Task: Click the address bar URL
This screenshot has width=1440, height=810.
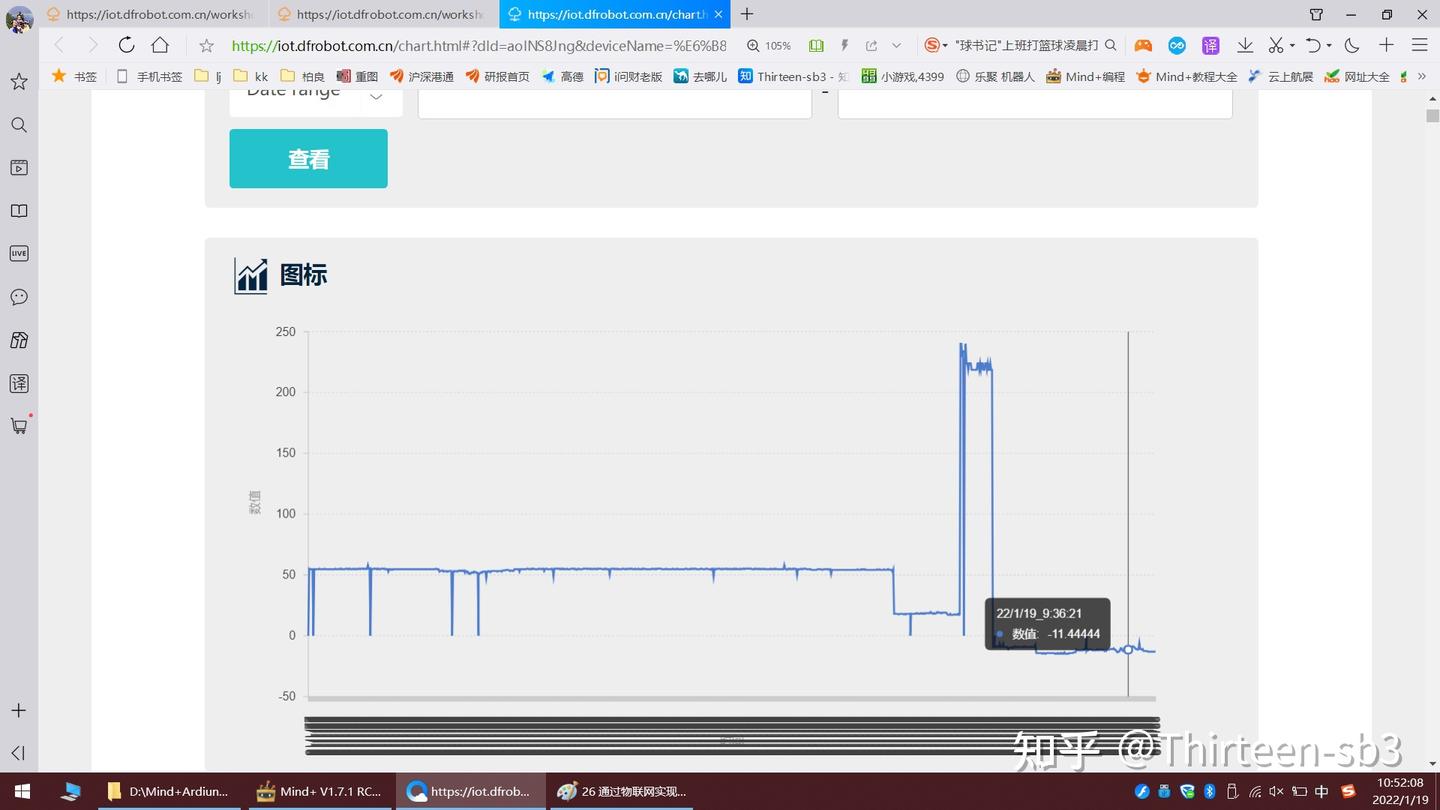Action: click(479, 45)
